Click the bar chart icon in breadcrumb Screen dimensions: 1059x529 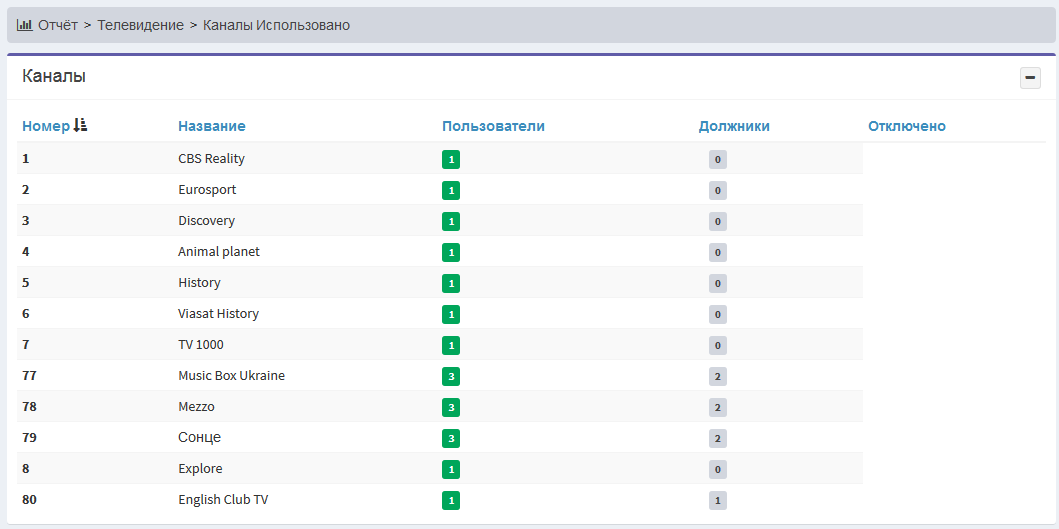click(x=24, y=25)
